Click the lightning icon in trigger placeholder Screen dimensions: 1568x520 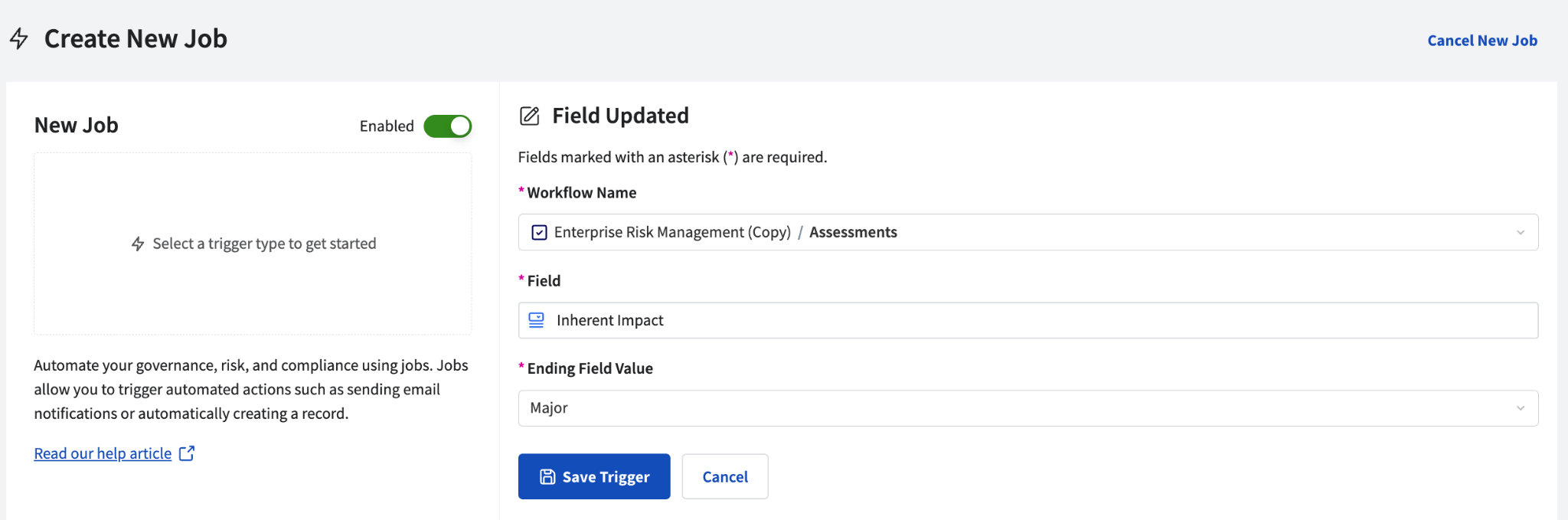(138, 244)
